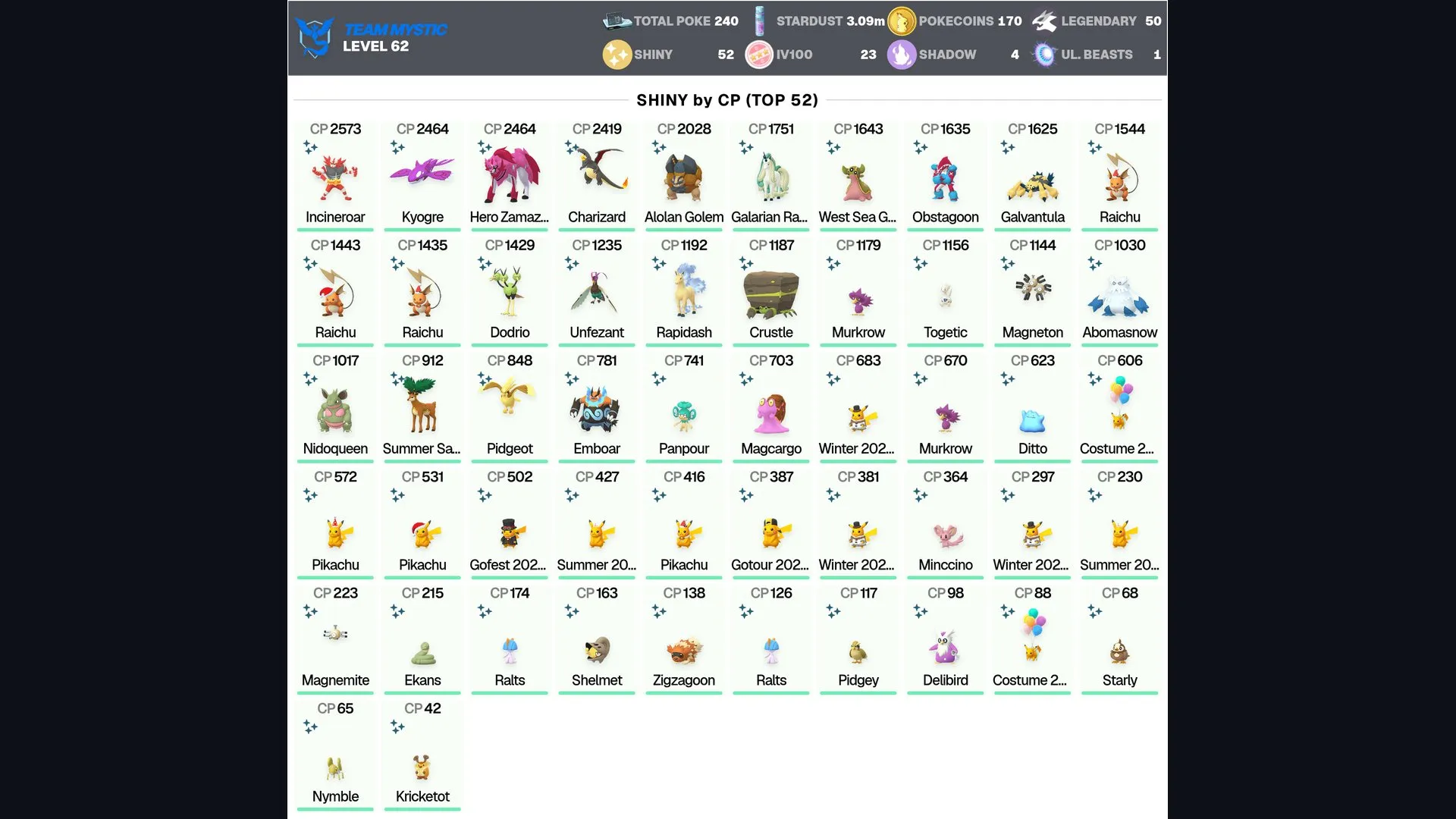Click the Pokecoins gold coin icon
Screen dimensions: 1456x819
point(902,21)
